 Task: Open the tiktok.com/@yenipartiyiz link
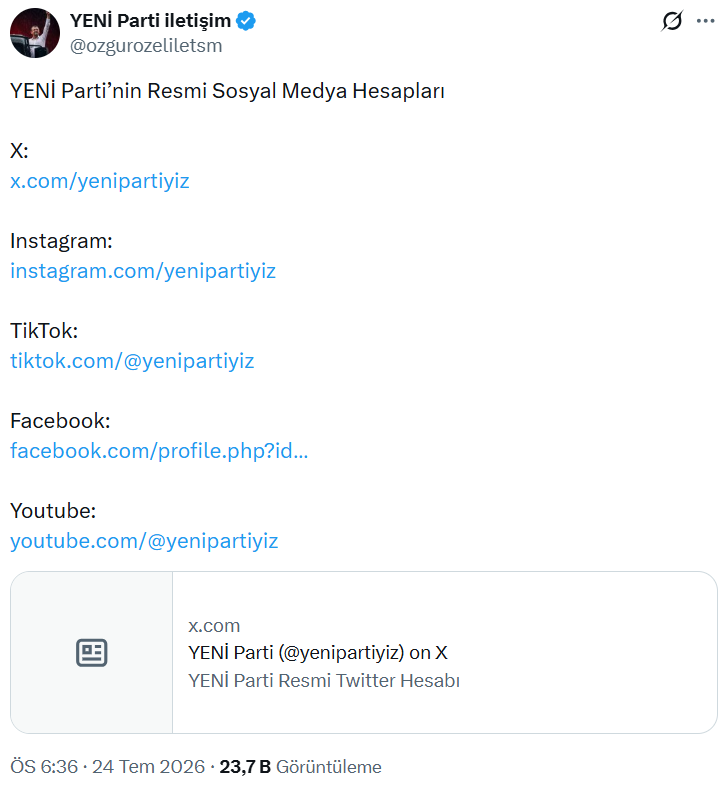click(132, 361)
